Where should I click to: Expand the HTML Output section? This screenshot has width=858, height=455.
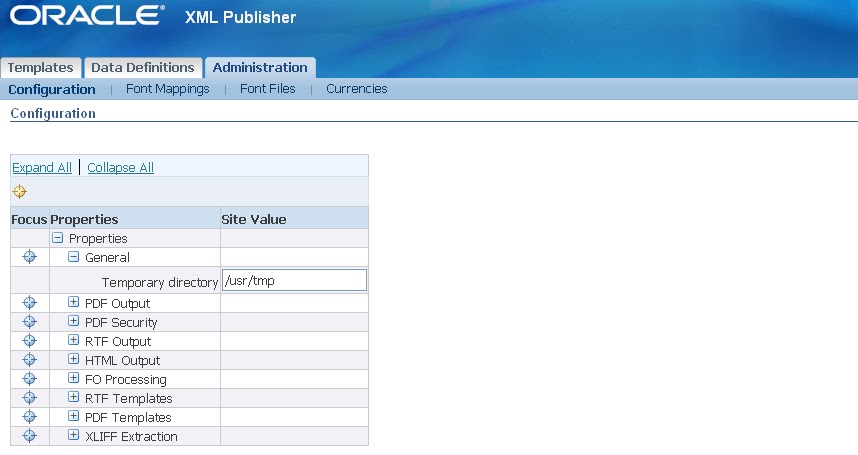click(x=73, y=359)
